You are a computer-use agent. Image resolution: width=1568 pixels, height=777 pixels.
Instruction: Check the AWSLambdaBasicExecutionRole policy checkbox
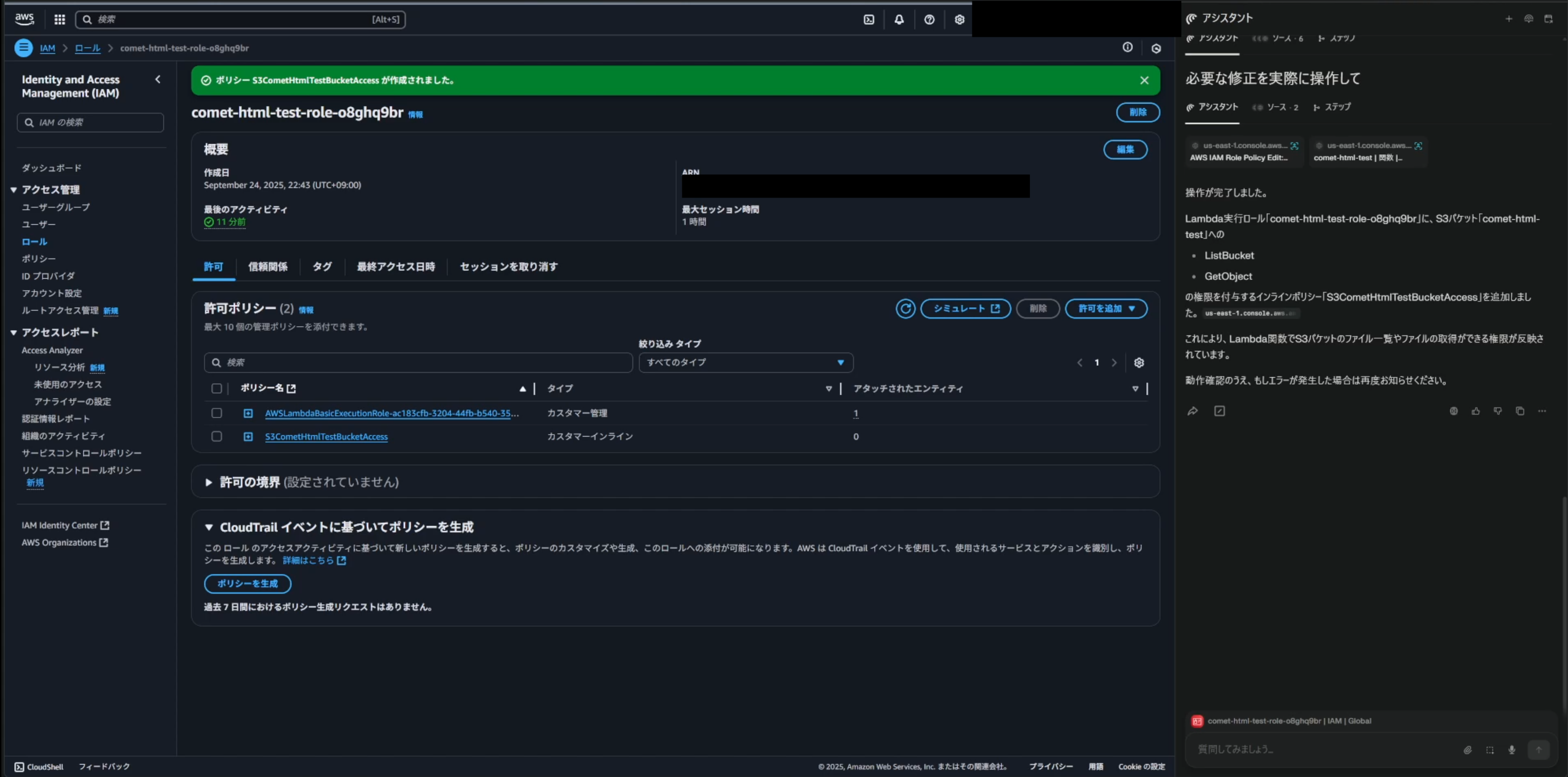(217, 413)
